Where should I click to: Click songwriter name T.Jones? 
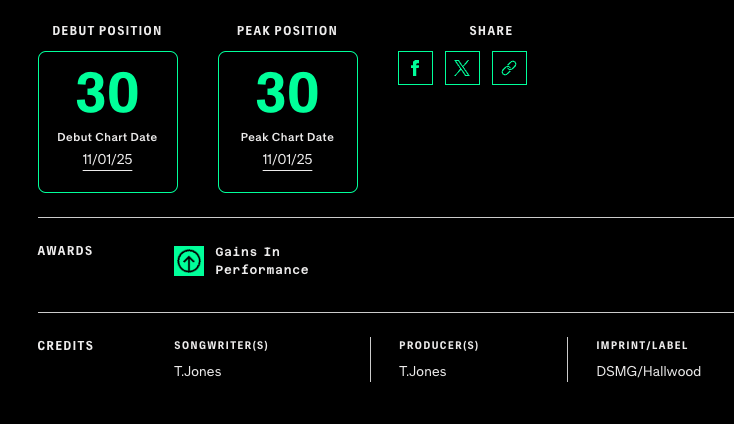[x=198, y=372]
